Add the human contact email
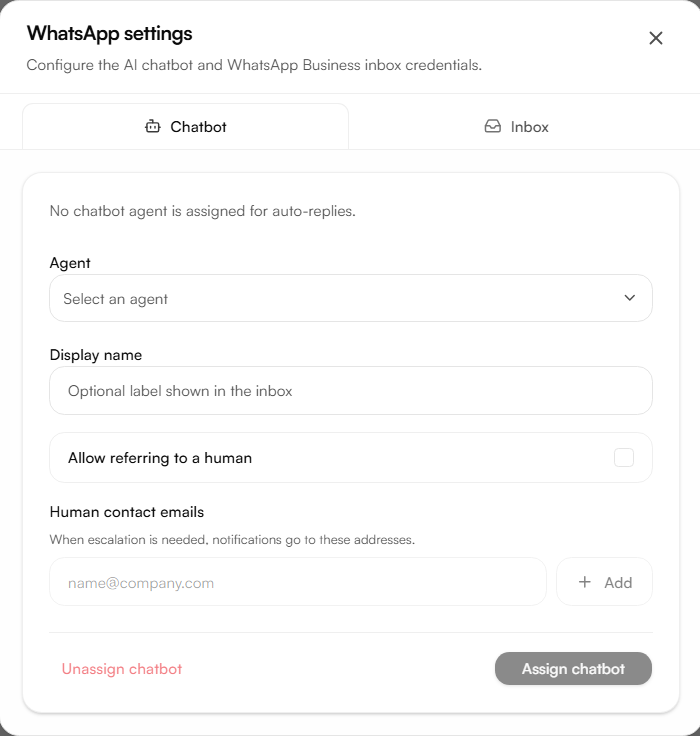The height and width of the screenshot is (736, 700). point(604,582)
